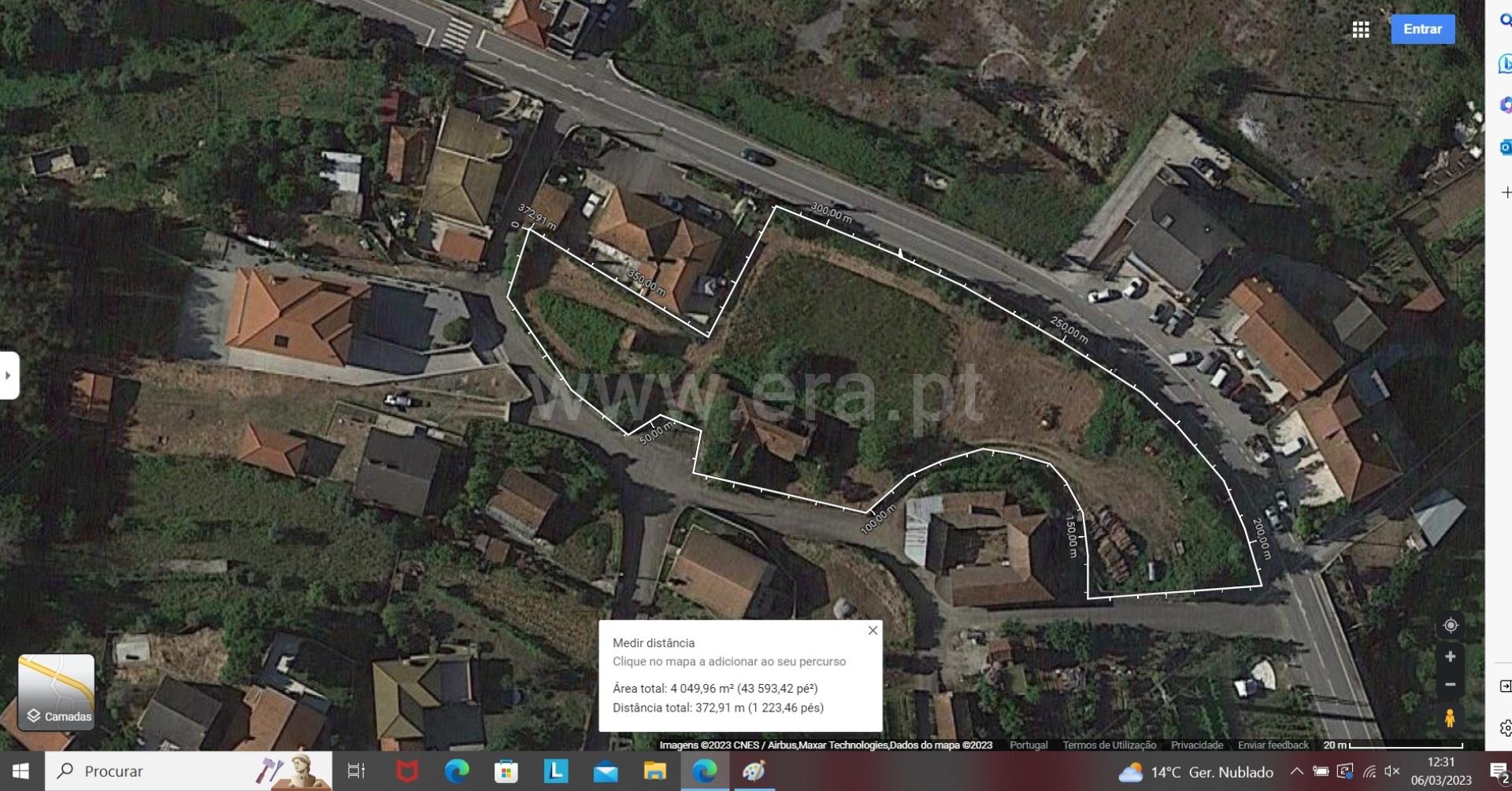Open the Paint app on the taskbar
This screenshot has height=791, width=1512.
pyautogui.click(x=754, y=771)
